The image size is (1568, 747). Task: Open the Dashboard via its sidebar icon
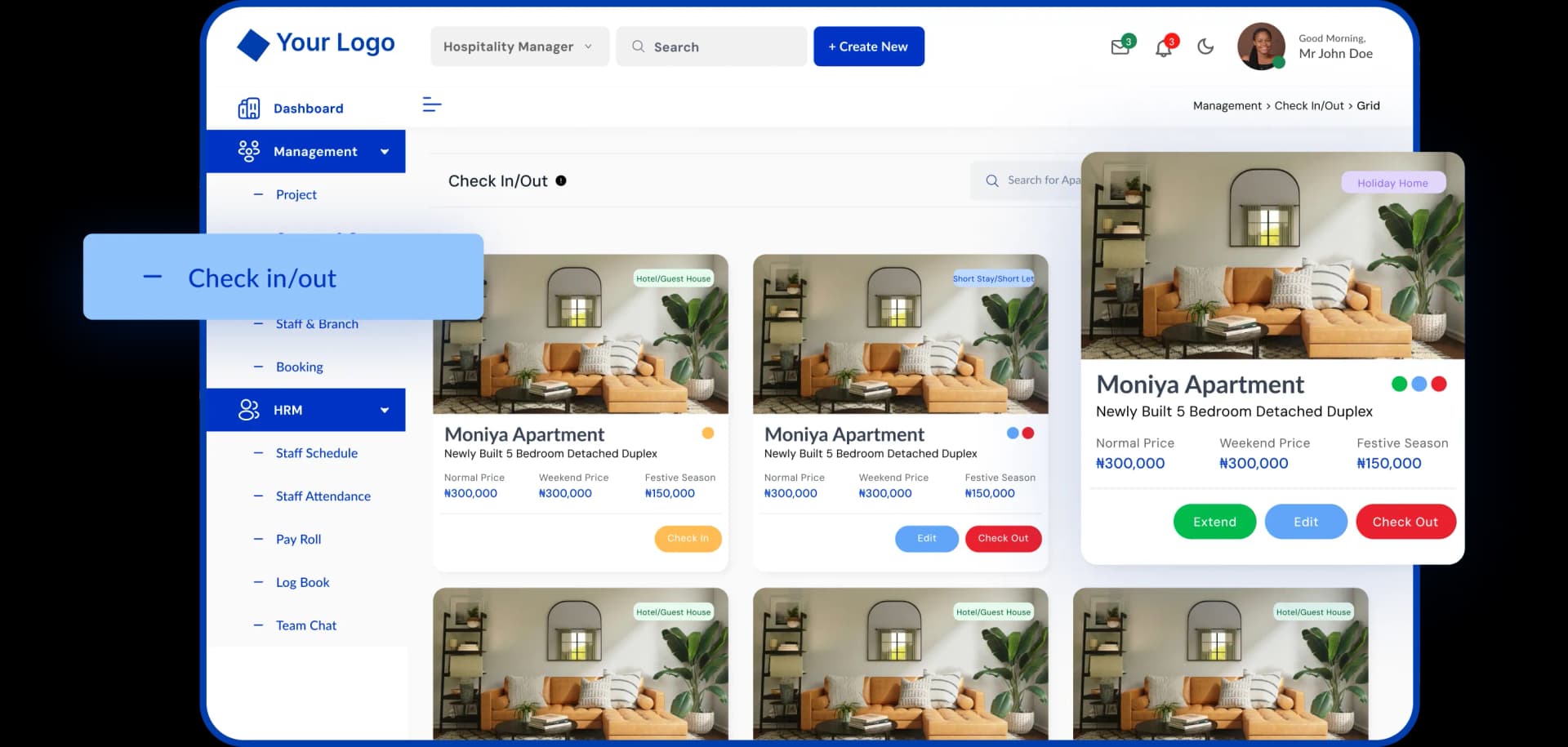[248, 107]
